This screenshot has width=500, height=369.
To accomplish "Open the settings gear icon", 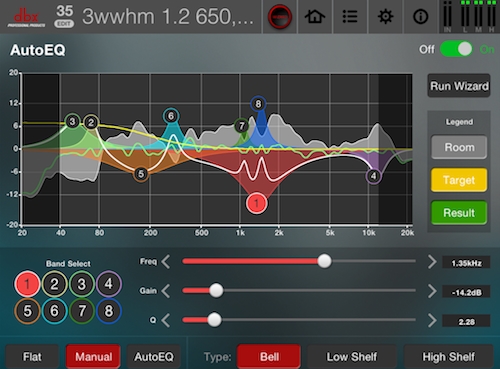I will click(x=385, y=16).
